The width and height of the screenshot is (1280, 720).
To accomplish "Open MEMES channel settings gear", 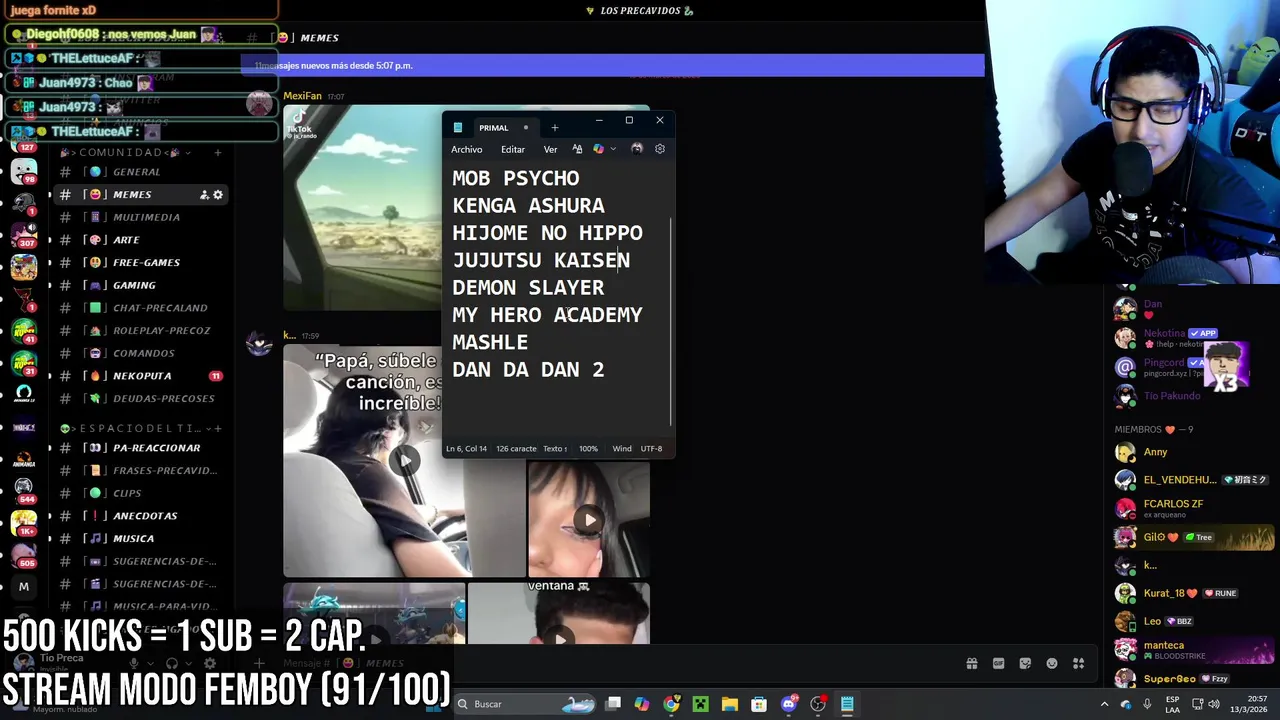I will click(218, 195).
